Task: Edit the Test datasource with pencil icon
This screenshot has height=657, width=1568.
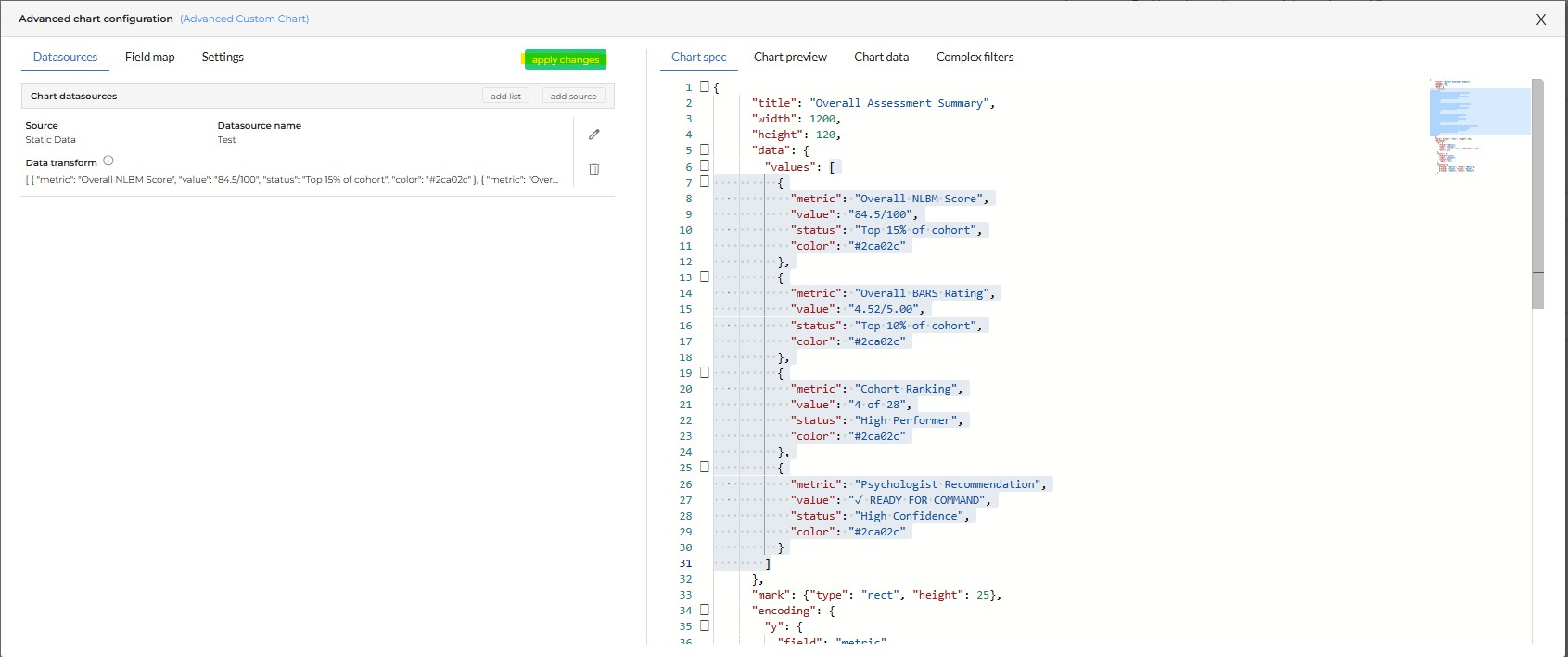Action: point(594,135)
